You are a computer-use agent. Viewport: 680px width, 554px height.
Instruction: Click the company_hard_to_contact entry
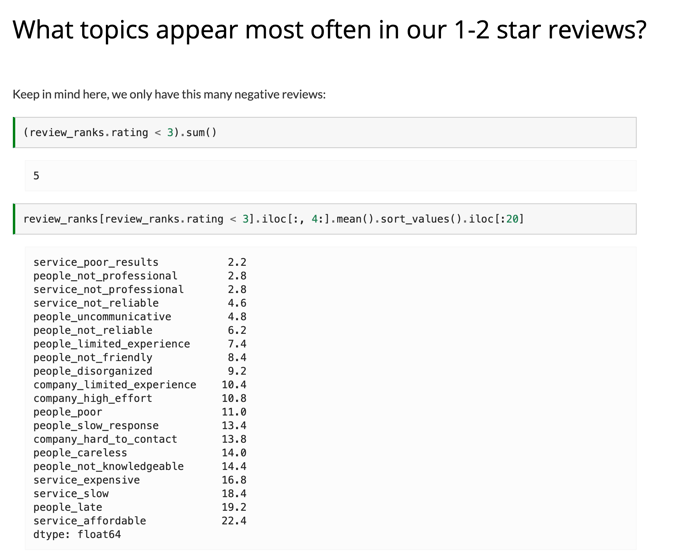pos(105,439)
